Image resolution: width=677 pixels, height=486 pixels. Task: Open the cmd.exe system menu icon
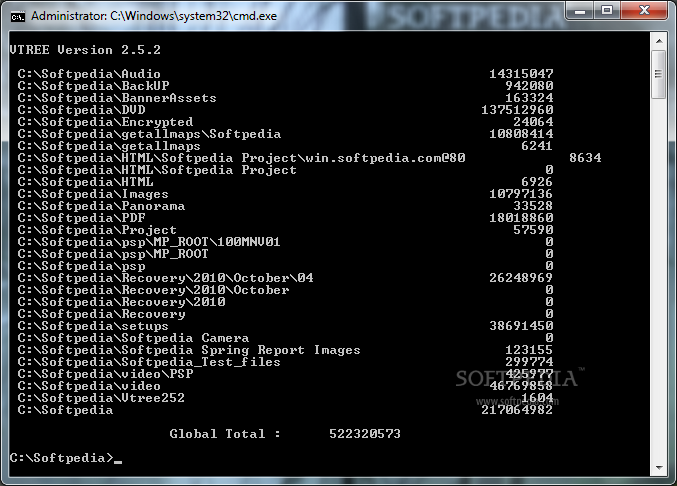point(18,16)
